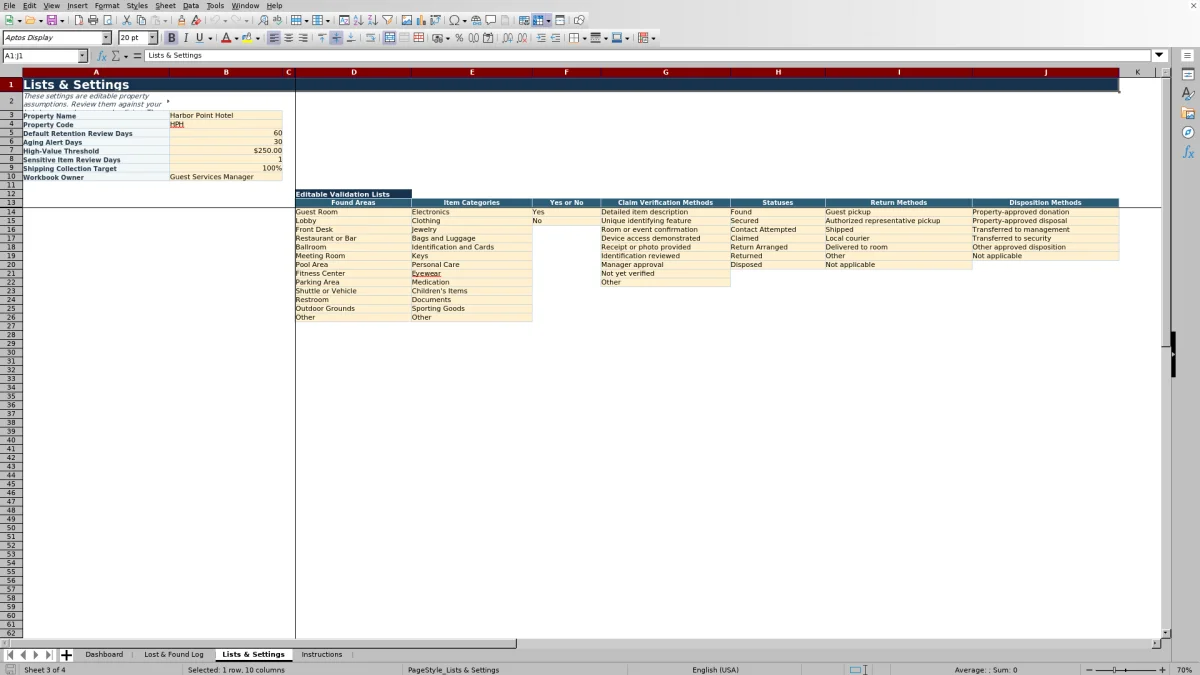Open the sidebar Styles panel icon
The image size is (1200, 675).
tap(1188, 94)
